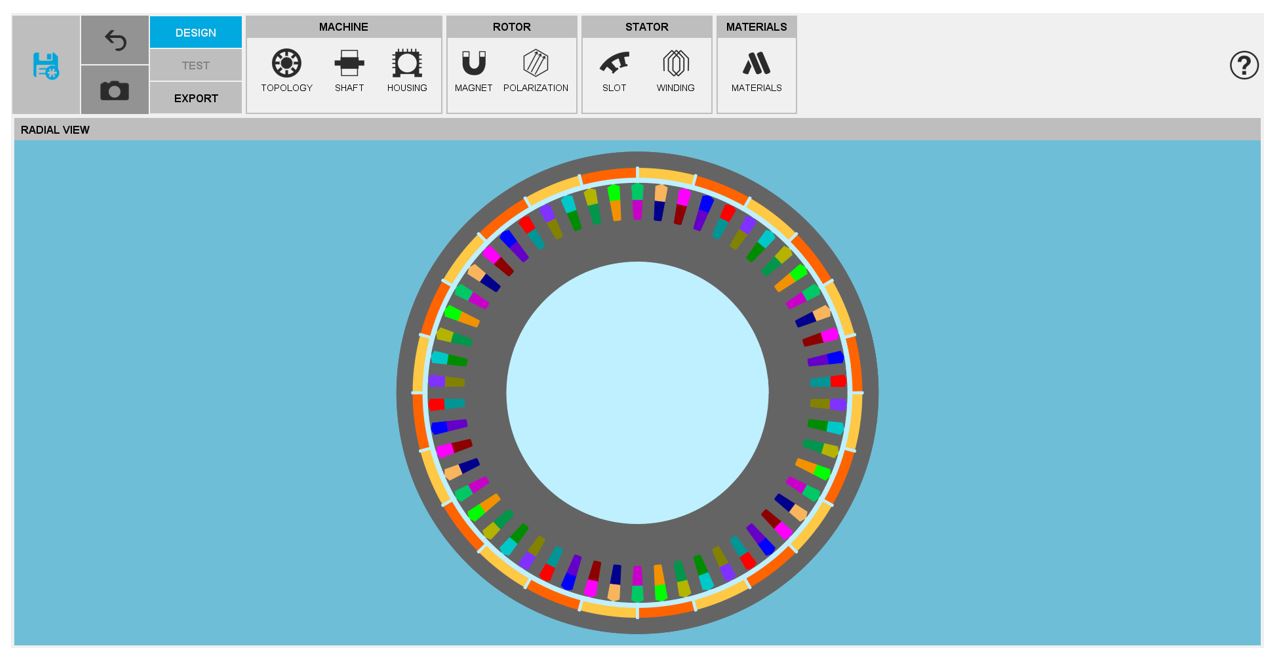Open the Polarization options
Viewport: 1282px width, 661px height.
(536, 71)
